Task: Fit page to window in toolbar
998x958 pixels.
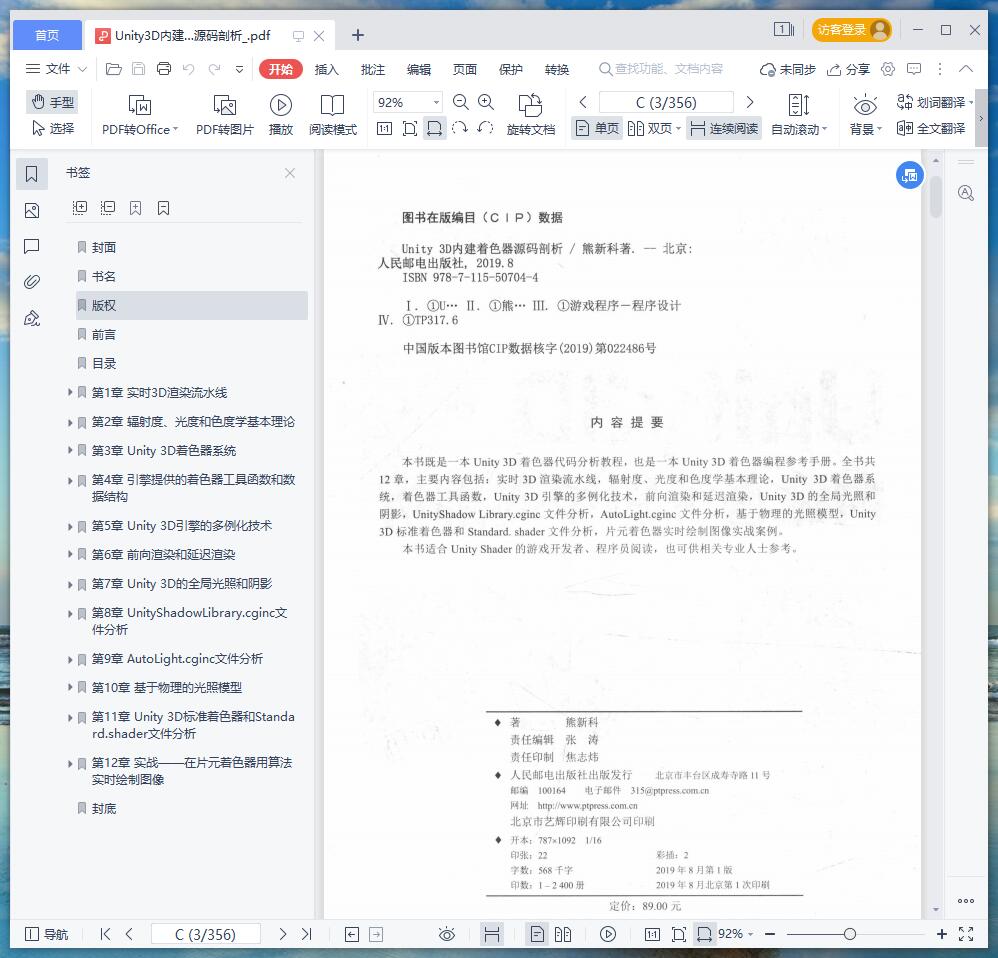Action: tap(410, 129)
